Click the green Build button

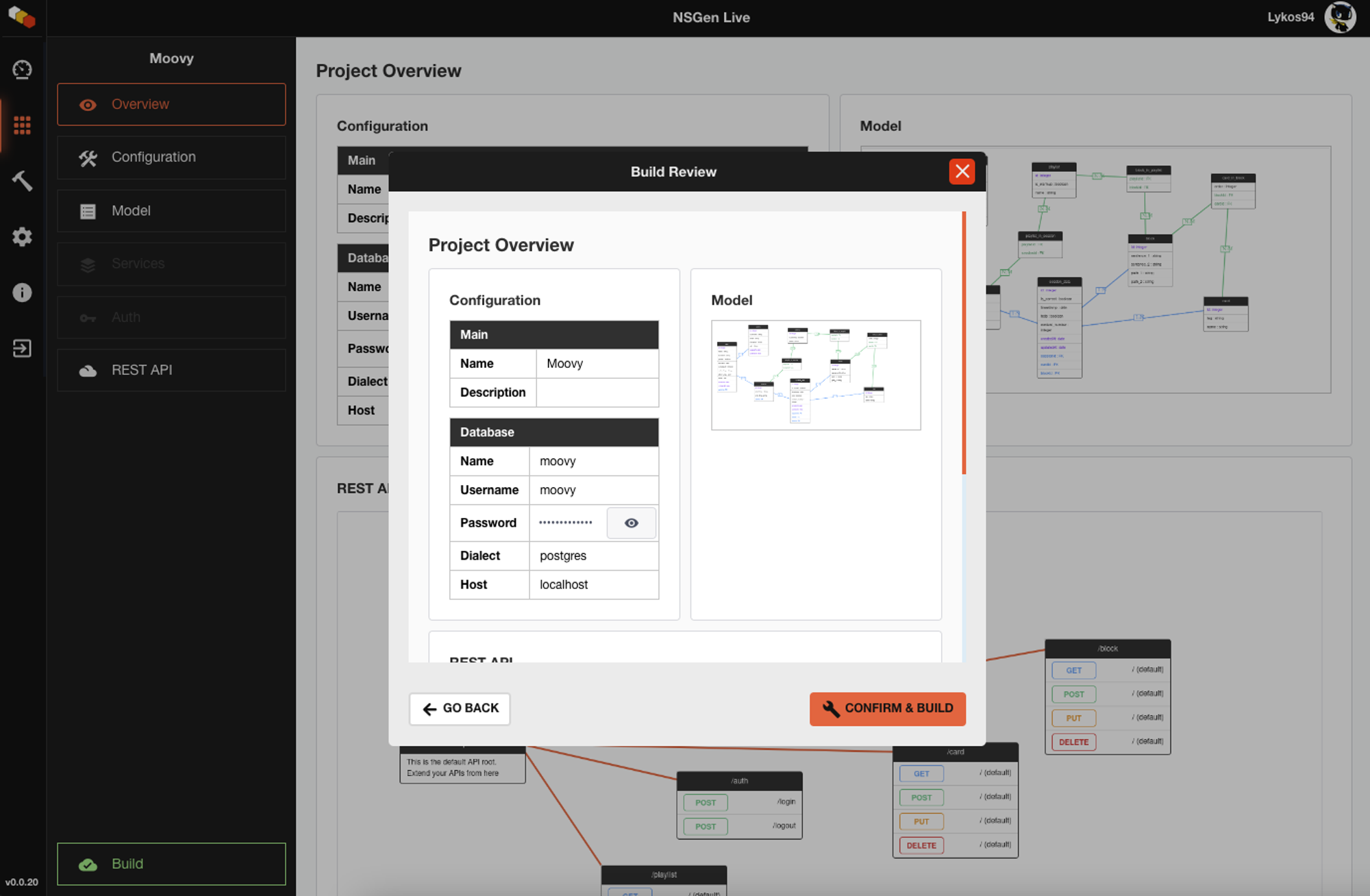click(171, 864)
